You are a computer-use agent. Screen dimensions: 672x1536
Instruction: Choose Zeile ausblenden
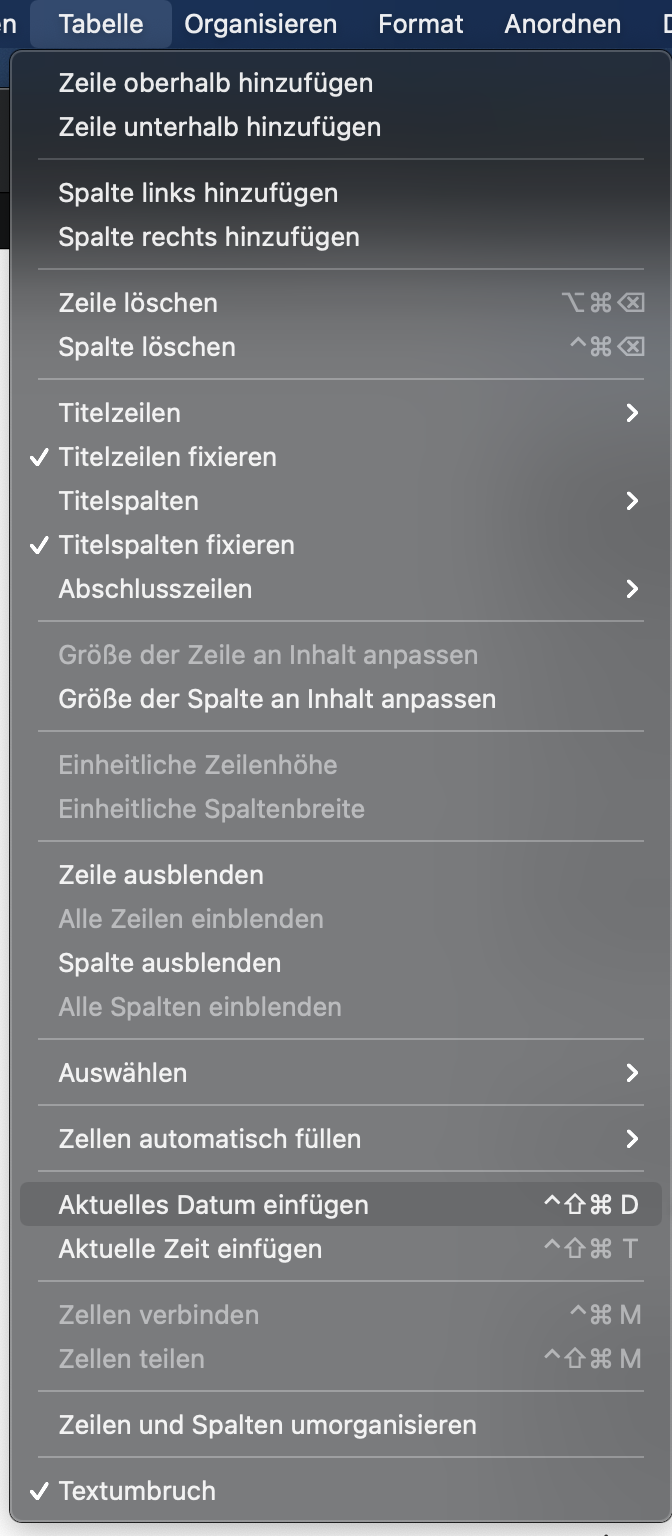coord(161,875)
